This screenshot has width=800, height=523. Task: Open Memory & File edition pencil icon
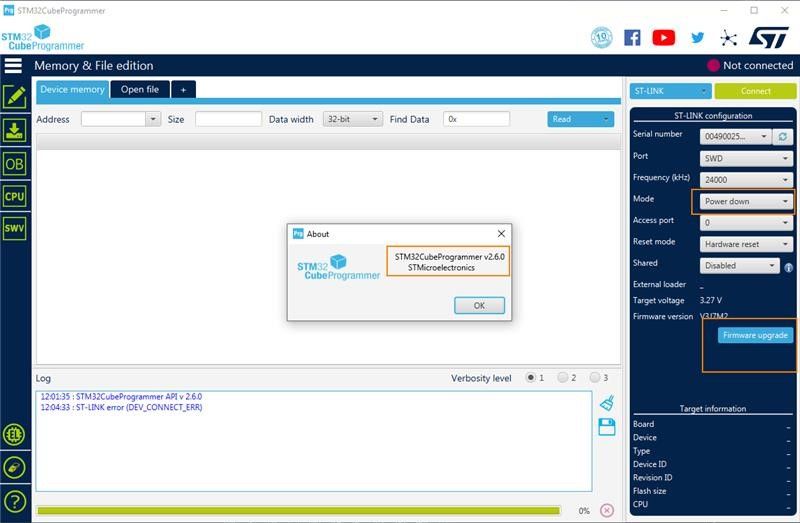pos(14,97)
